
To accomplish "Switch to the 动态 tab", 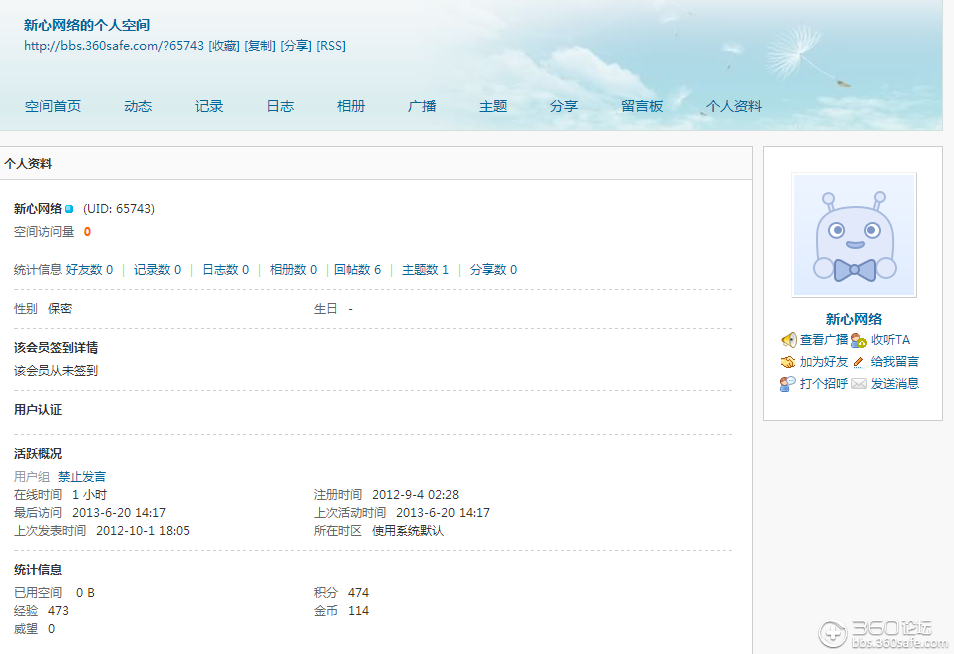I will pos(137,105).
